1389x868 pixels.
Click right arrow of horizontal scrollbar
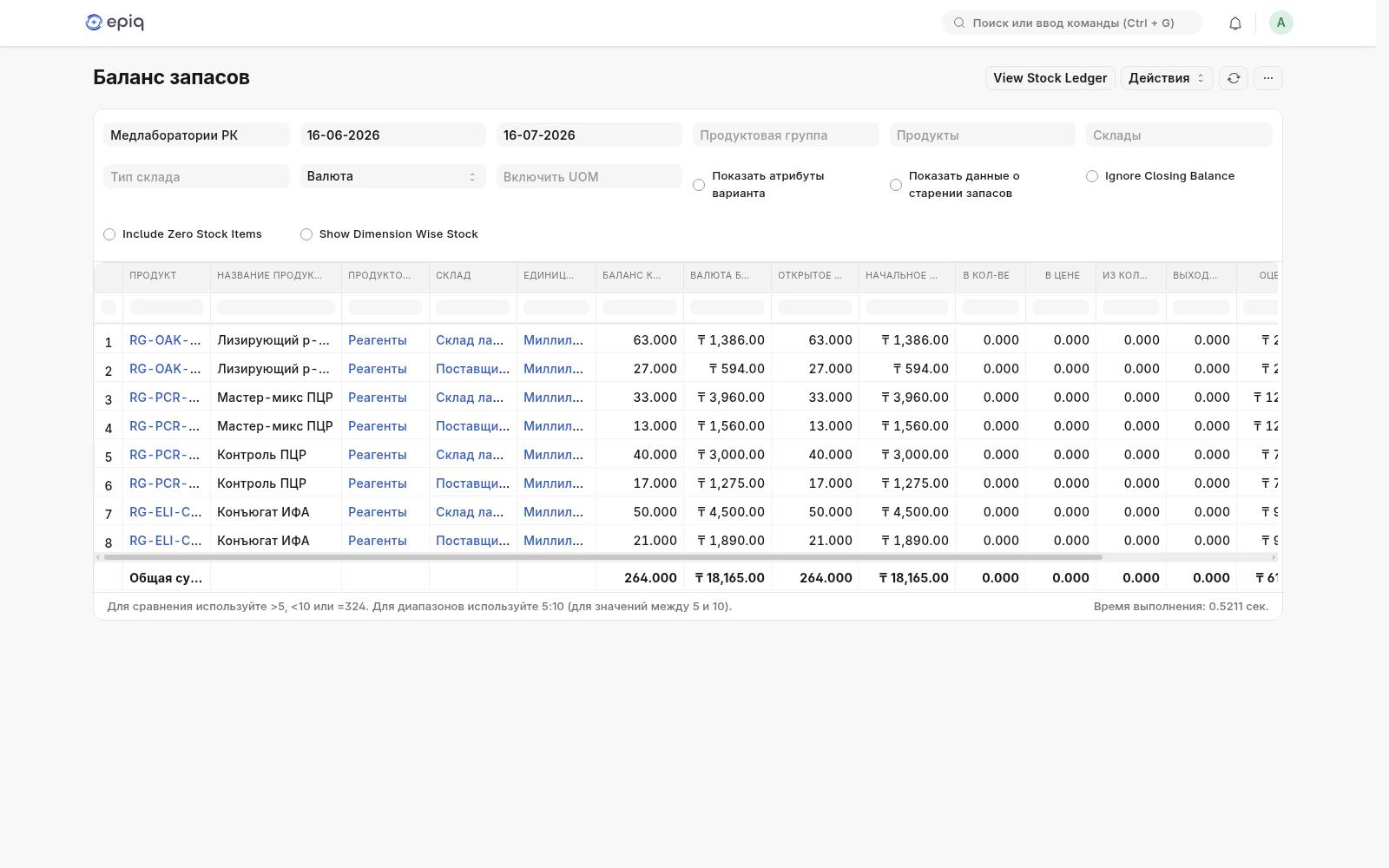tap(1274, 557)
